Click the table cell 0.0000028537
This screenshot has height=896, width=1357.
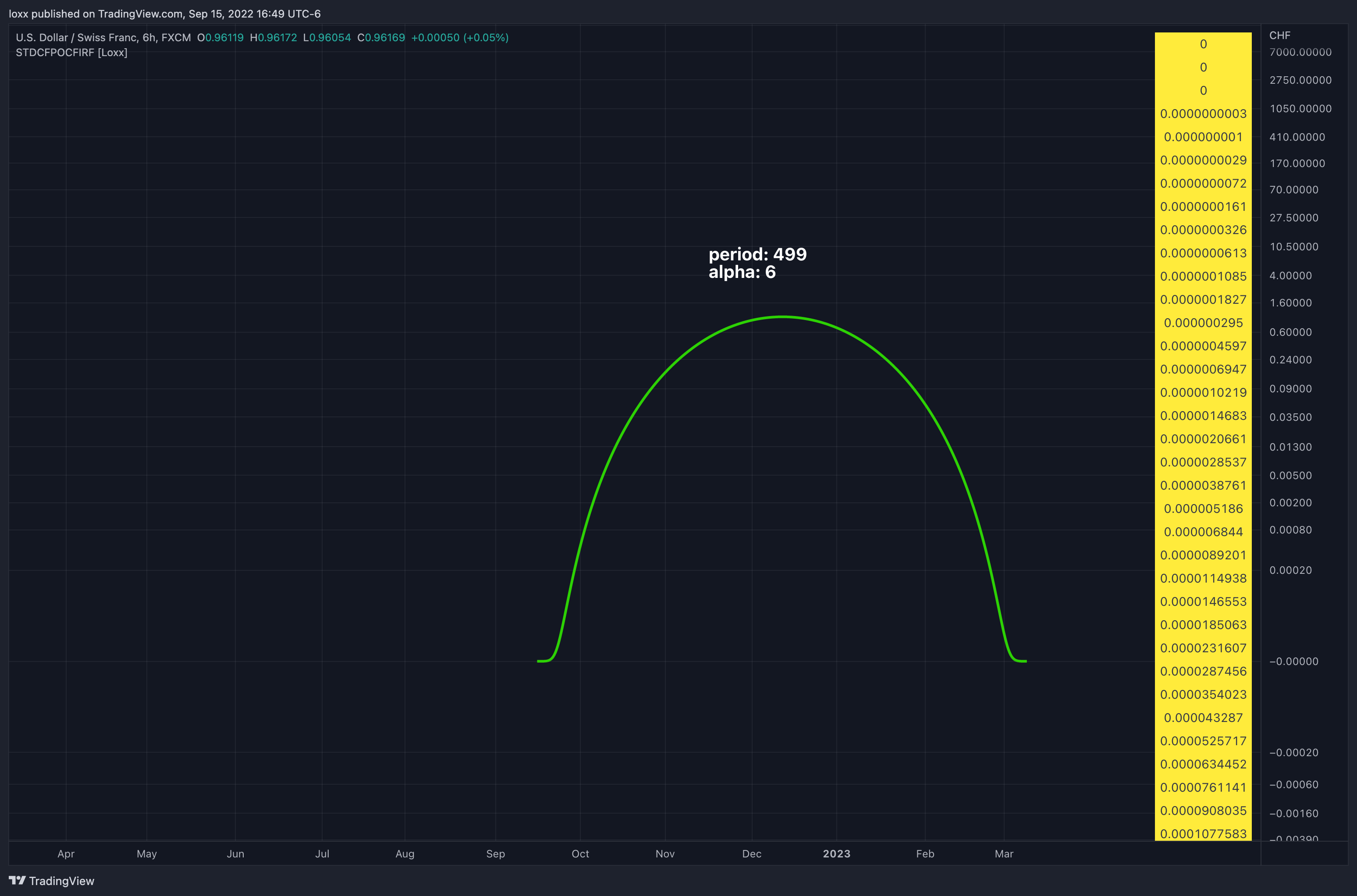[1203, 462]
